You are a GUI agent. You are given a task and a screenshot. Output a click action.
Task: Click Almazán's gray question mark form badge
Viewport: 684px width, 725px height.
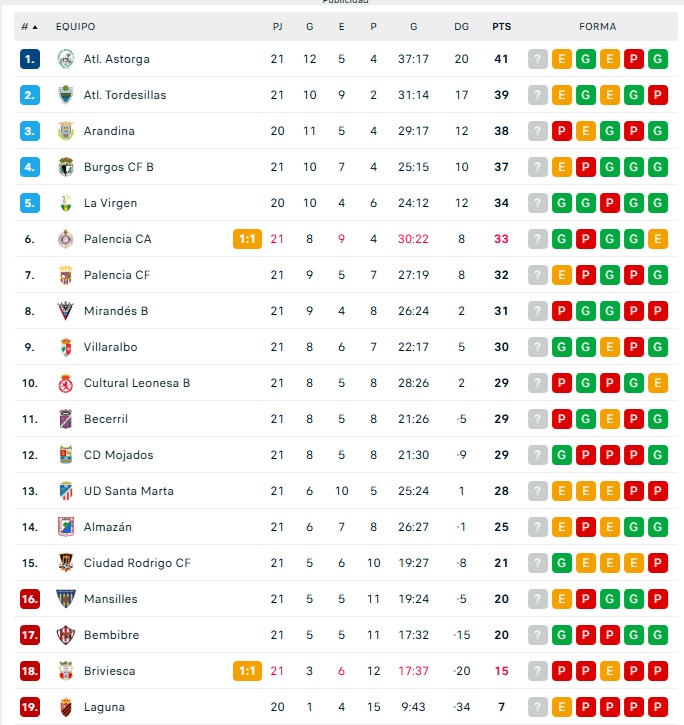(x=538, y=527)
